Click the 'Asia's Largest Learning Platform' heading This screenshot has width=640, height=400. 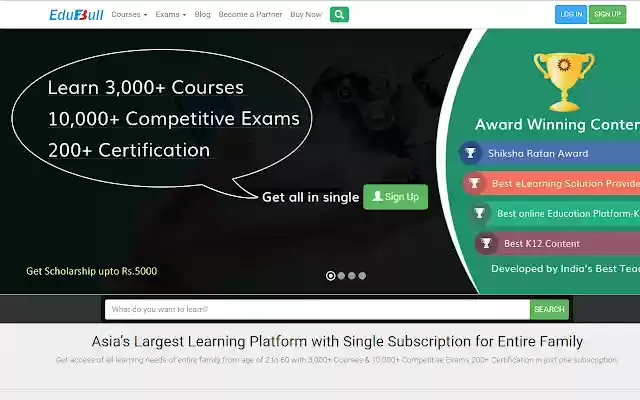pos(337,341)
